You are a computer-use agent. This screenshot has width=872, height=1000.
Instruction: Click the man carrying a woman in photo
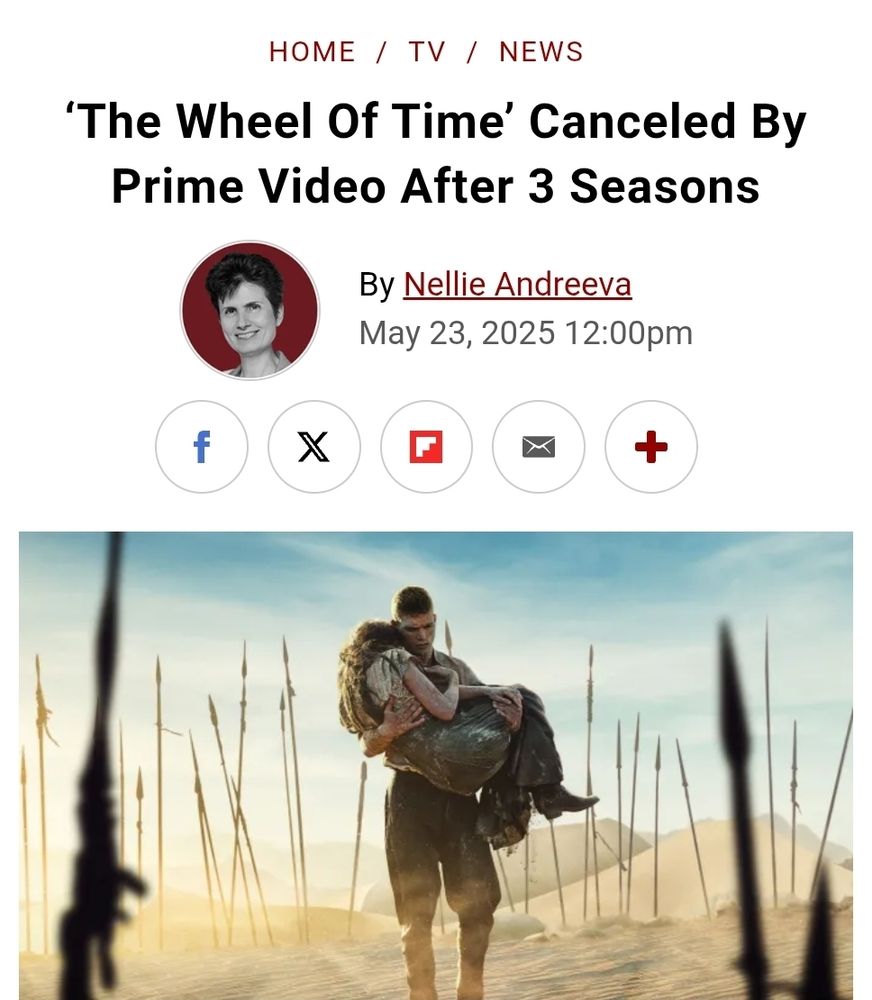(456, 784)
